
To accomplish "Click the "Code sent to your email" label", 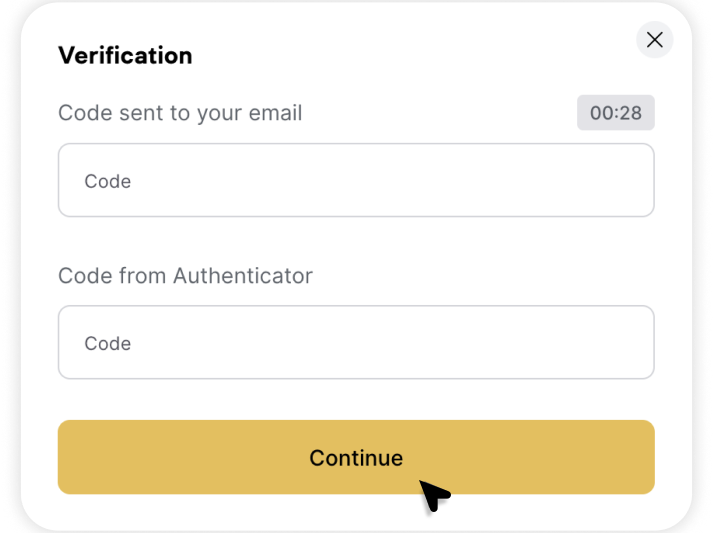I will tap(180, 113).
